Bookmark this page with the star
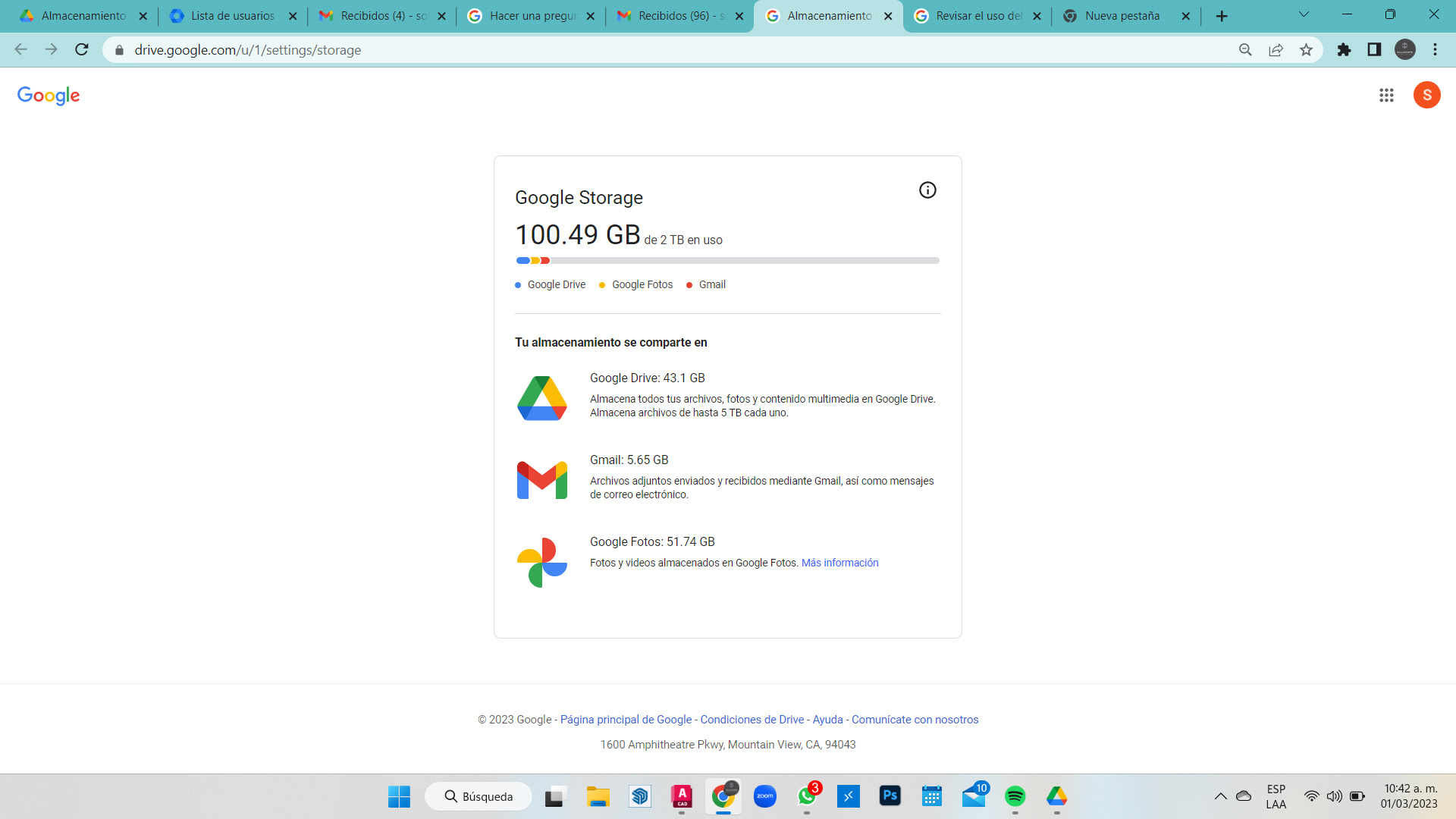1456x819 pixels. [x=1306, y=50]
